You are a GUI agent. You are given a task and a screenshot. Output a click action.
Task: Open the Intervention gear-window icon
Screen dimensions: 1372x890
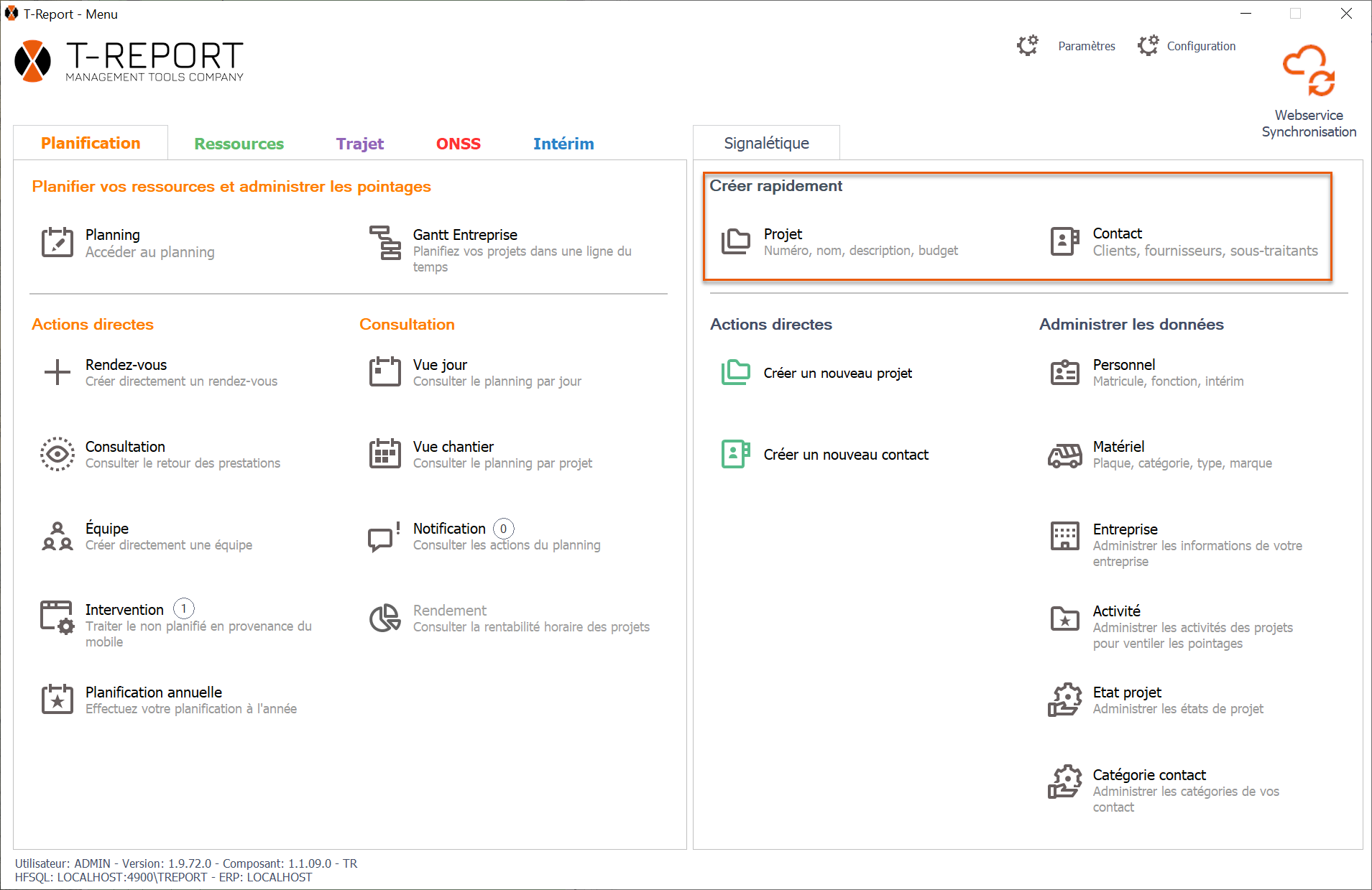point(57,617)
